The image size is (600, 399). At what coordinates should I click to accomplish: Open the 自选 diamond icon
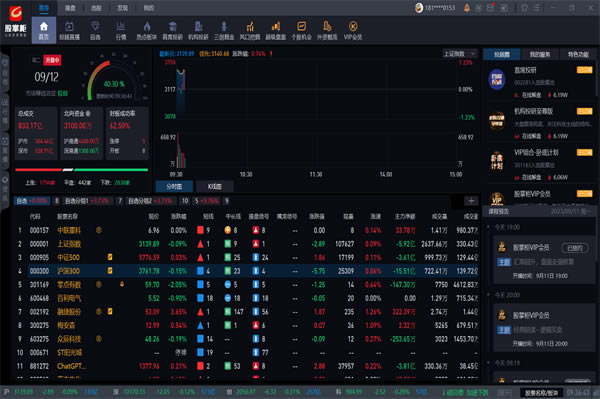pos(95,30)
